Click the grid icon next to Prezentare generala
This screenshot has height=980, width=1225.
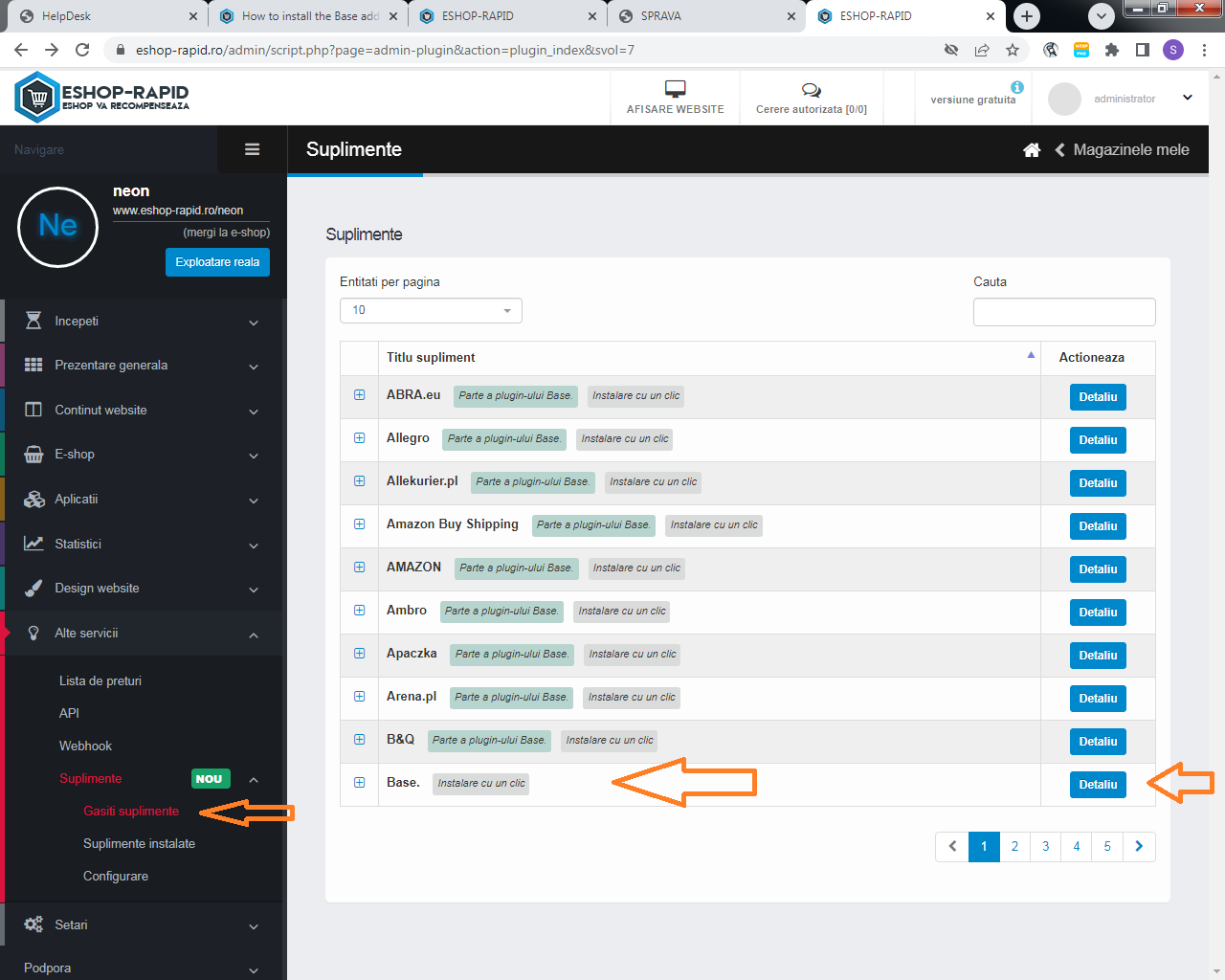coord(33,365)
